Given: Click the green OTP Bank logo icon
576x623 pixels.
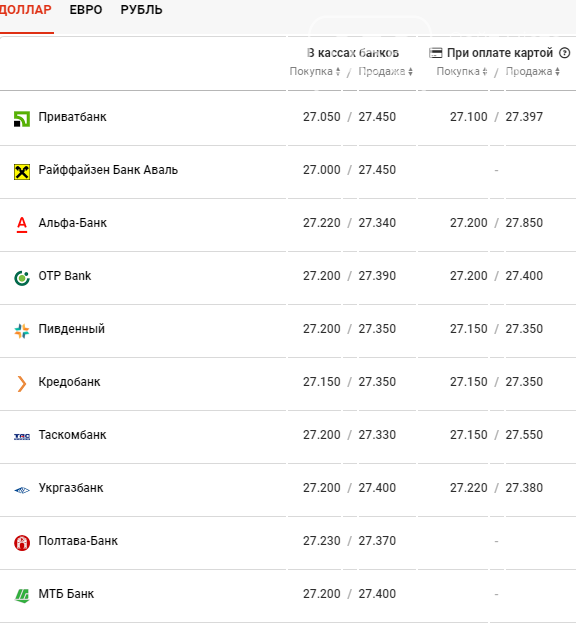Looking at the screenshot, I should pyautogui.click(x=22, y=278).
